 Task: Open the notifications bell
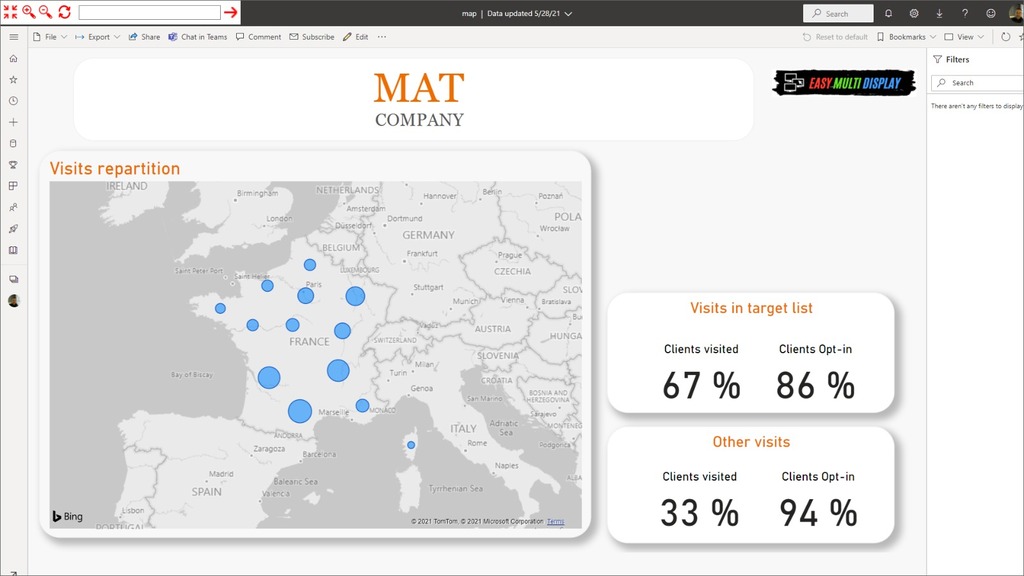coord(888,13)
